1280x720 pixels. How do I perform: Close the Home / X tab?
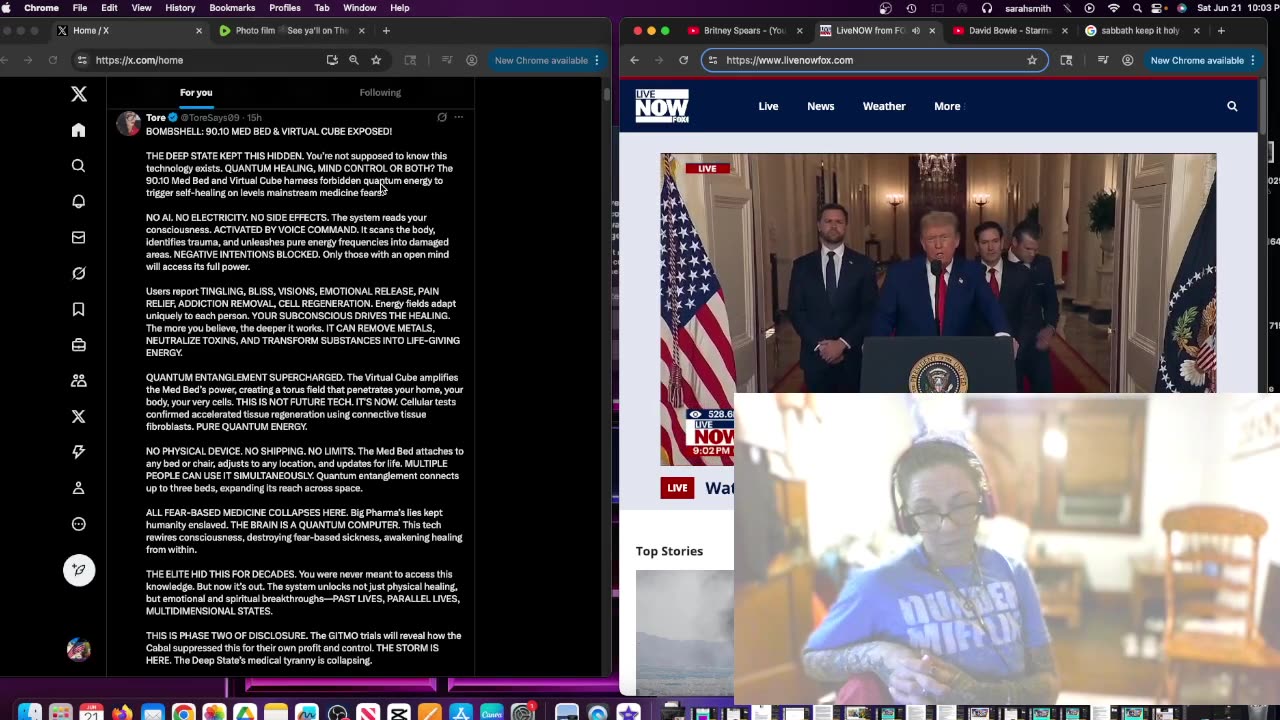click(x=198, y=31)
